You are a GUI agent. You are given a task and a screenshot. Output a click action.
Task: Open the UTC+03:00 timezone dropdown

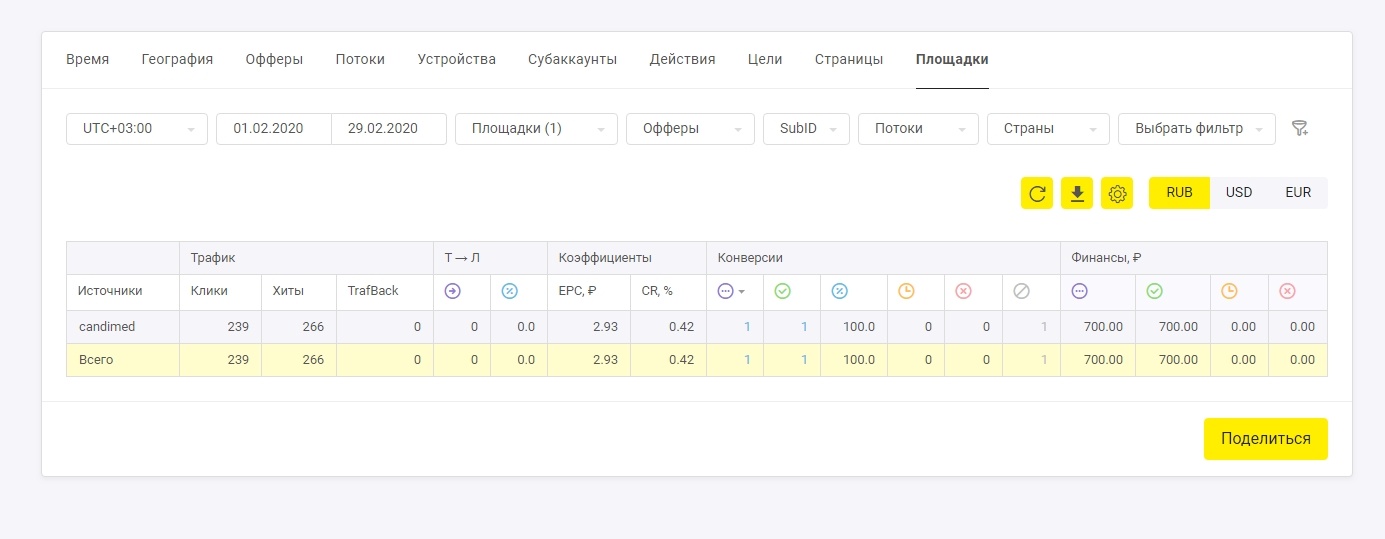[x=137, y=128]
